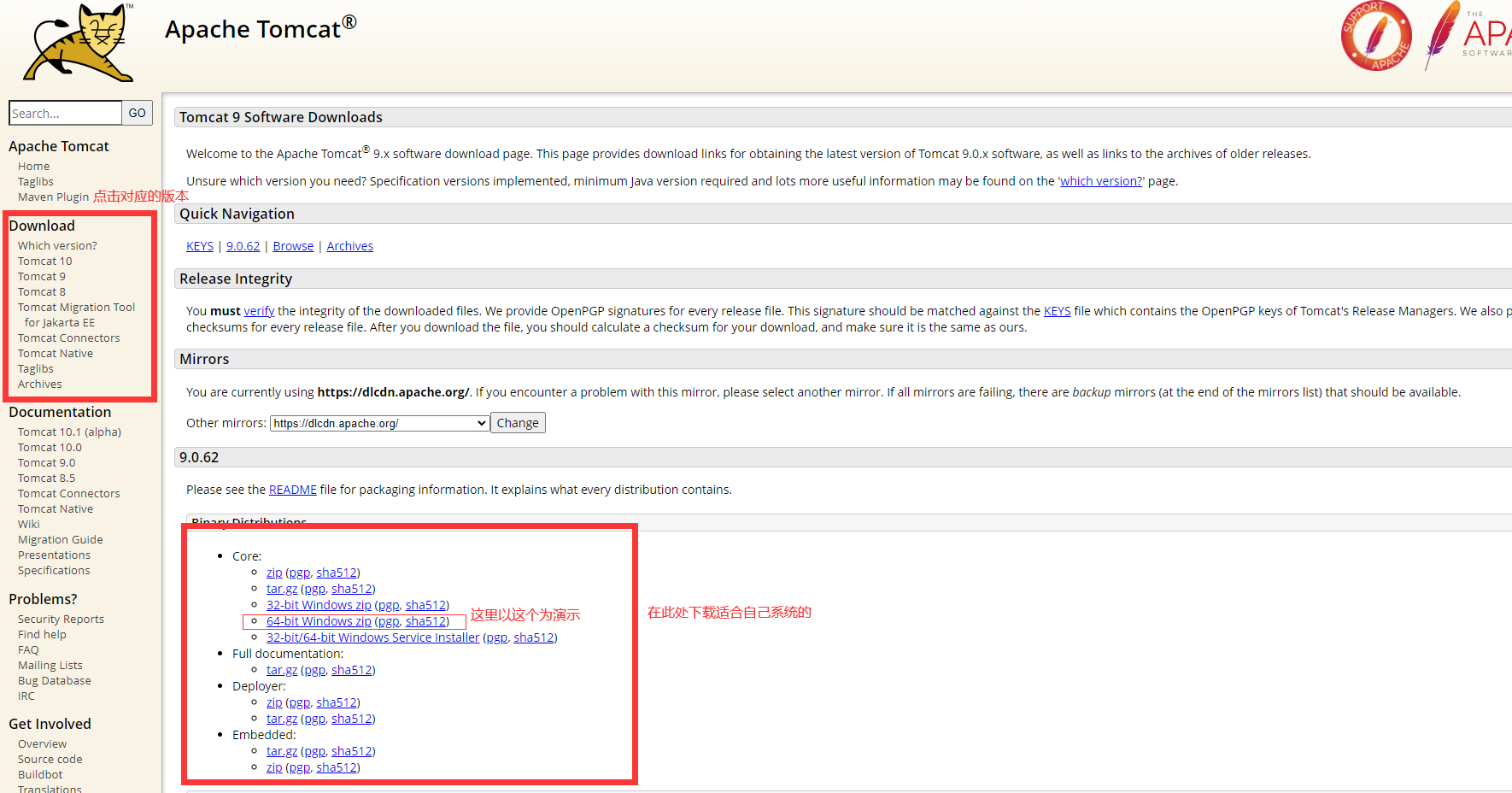This screenshot has height=793, width=1512.
Task: Download the Embedded zip
Action: pyautogui.click(x=274, y=767)
